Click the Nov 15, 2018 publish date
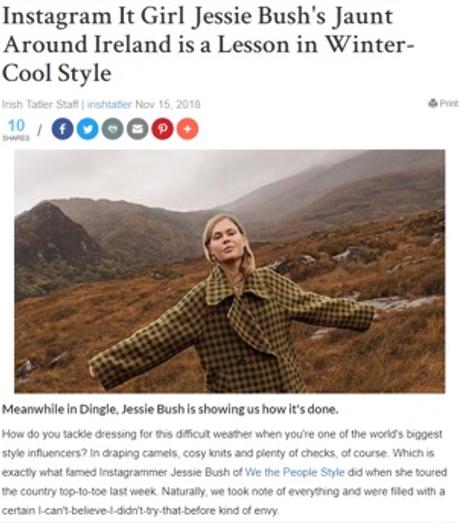 [168, 104]
